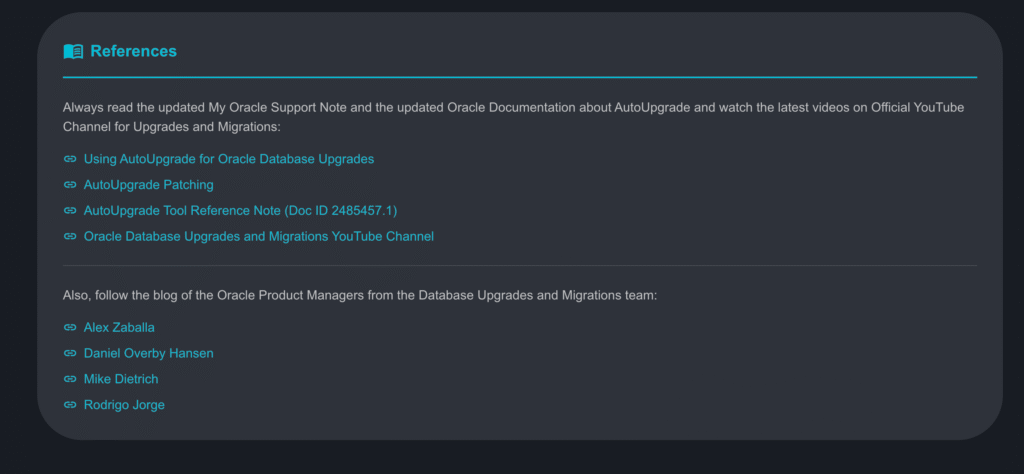This screenshot has width=1024, height=474.
Task: Go to Daniel Overby Hansen's blog
Action: pos(148,353)
